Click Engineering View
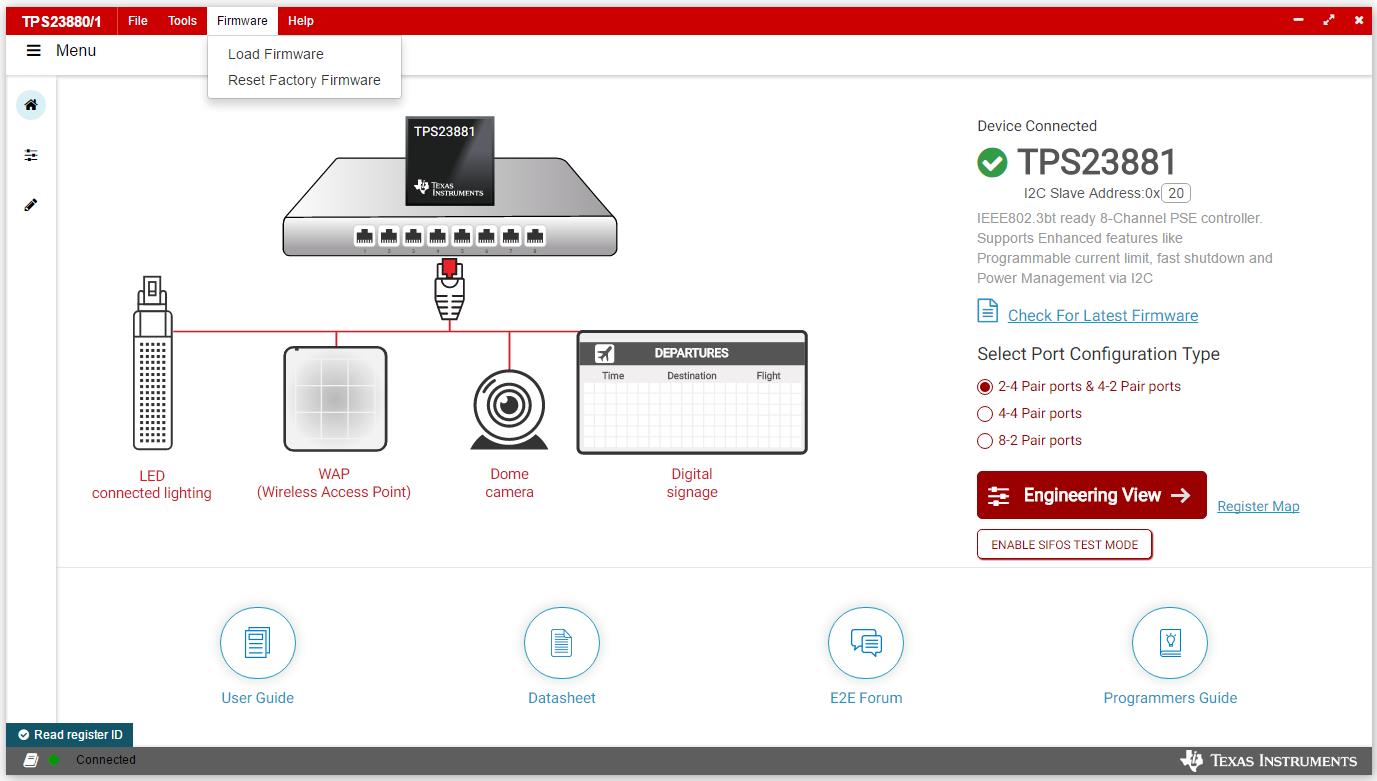The height and width of the screenshot is (781, 1377). tap(1090, 494)
